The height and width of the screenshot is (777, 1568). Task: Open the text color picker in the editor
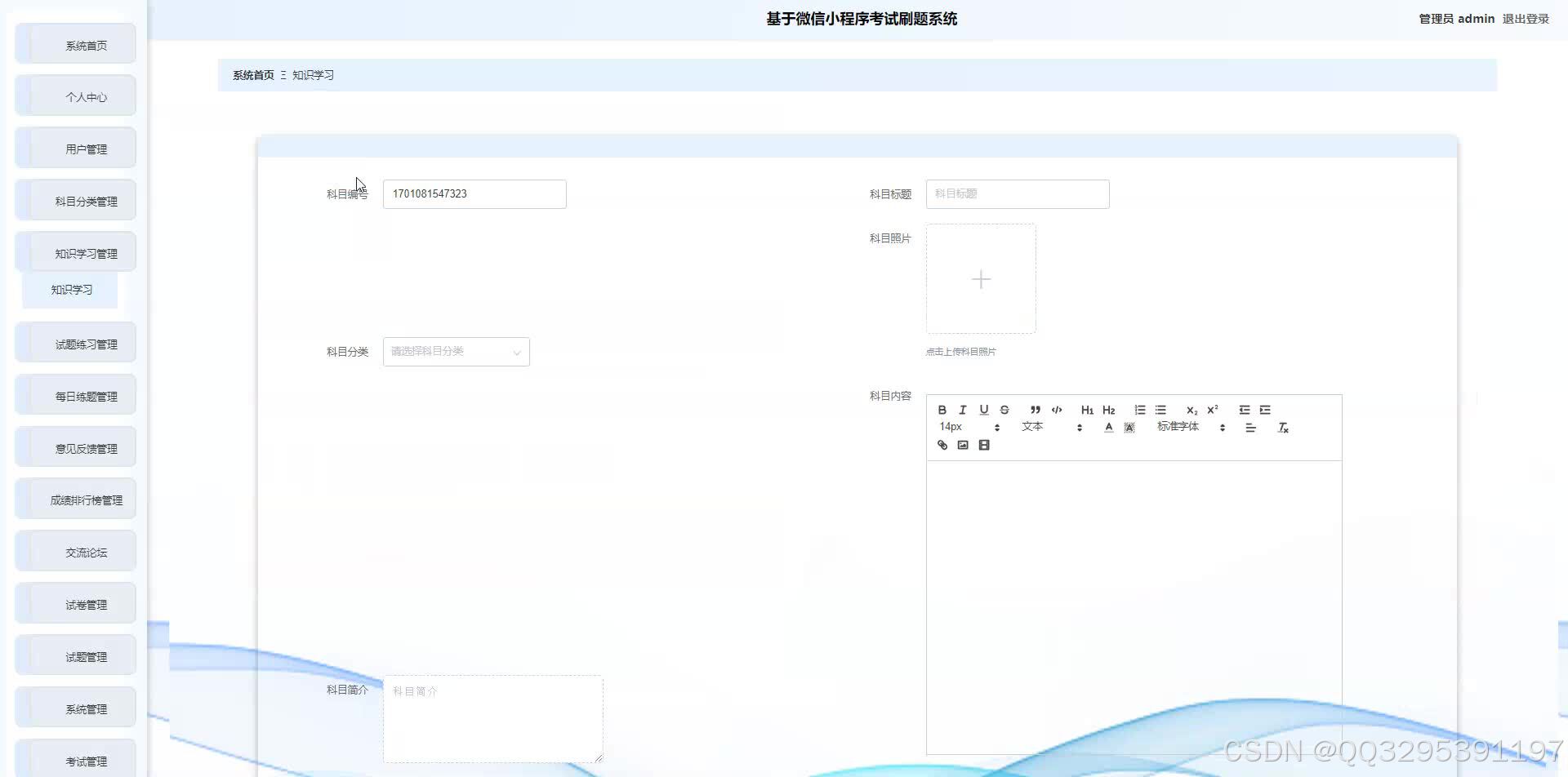click(x=1108, y=427)
